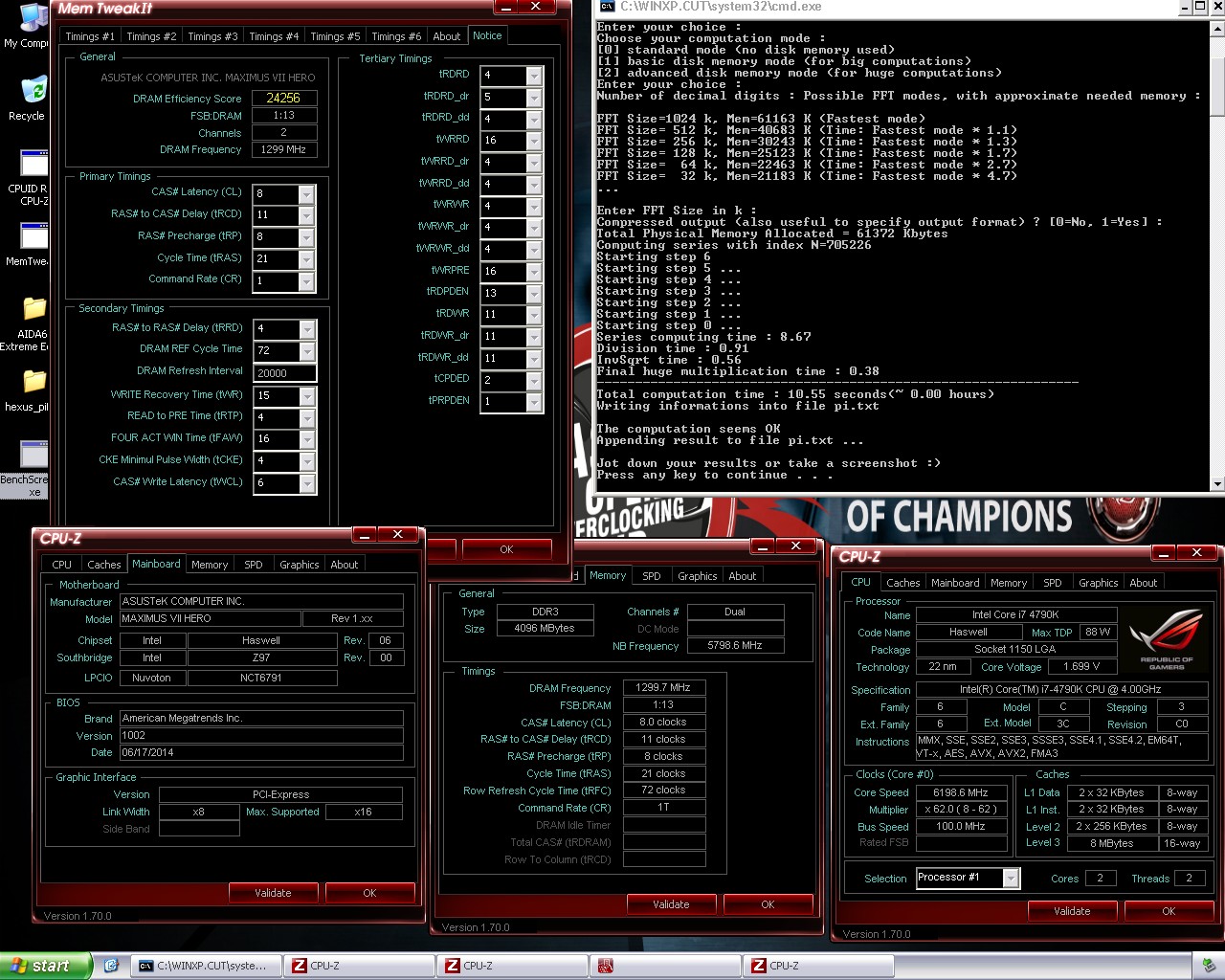Click Validate in Mainboard CPU-Z window

273,893
